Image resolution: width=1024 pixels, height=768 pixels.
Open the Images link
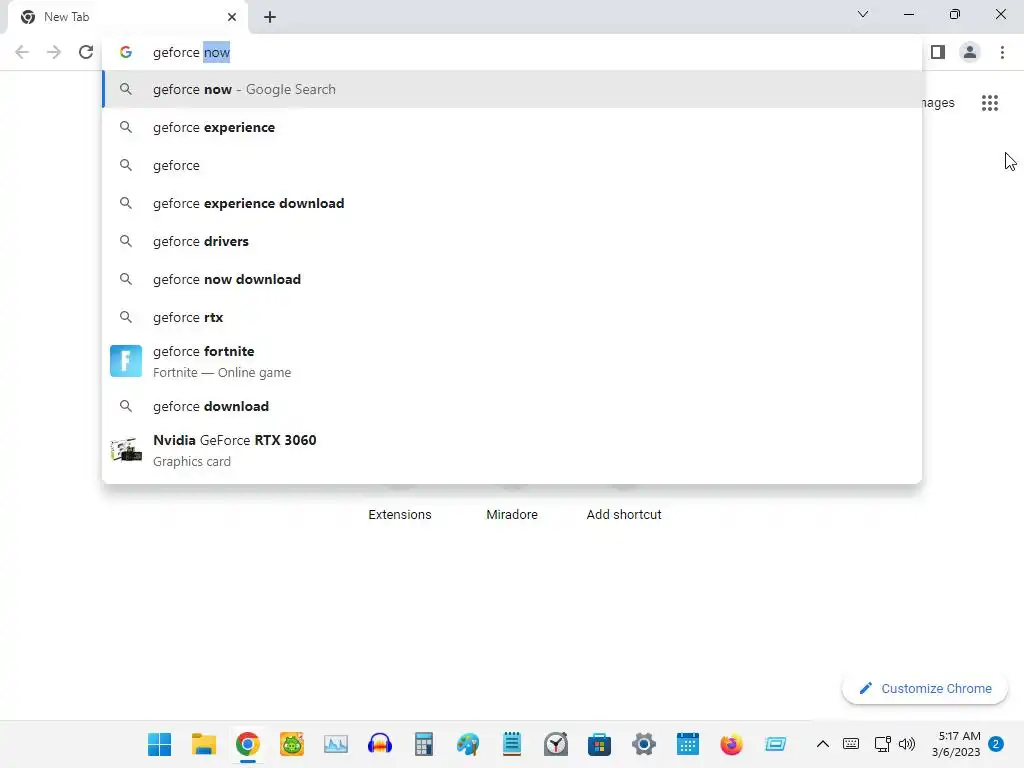[938, 103]
